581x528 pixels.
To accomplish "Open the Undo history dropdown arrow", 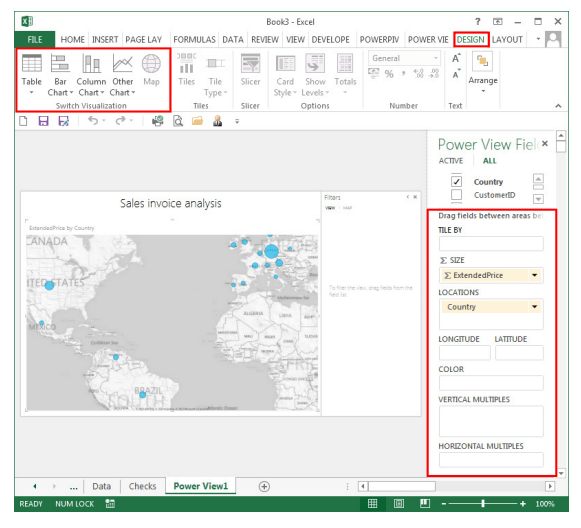I will click(104, 121).
